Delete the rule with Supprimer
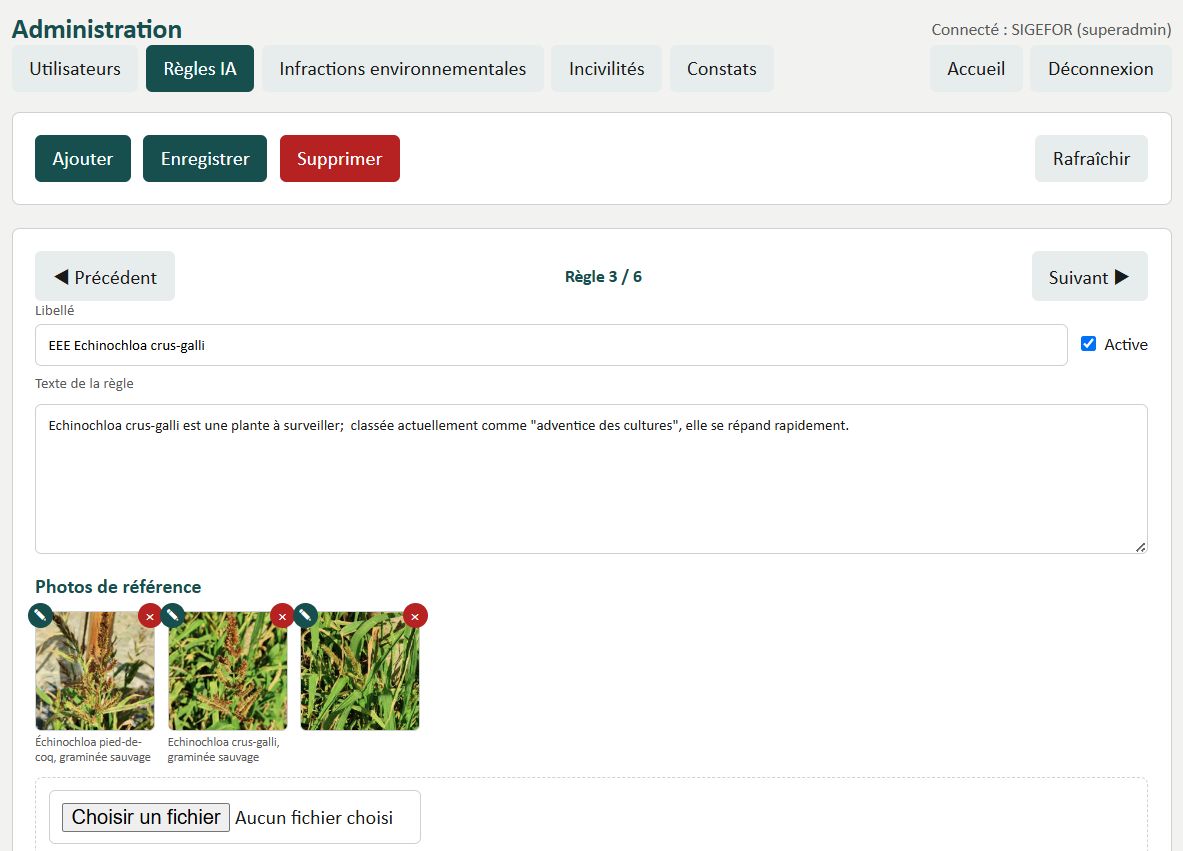Viewport: 1183px width, 851px height. coord(340,158)
